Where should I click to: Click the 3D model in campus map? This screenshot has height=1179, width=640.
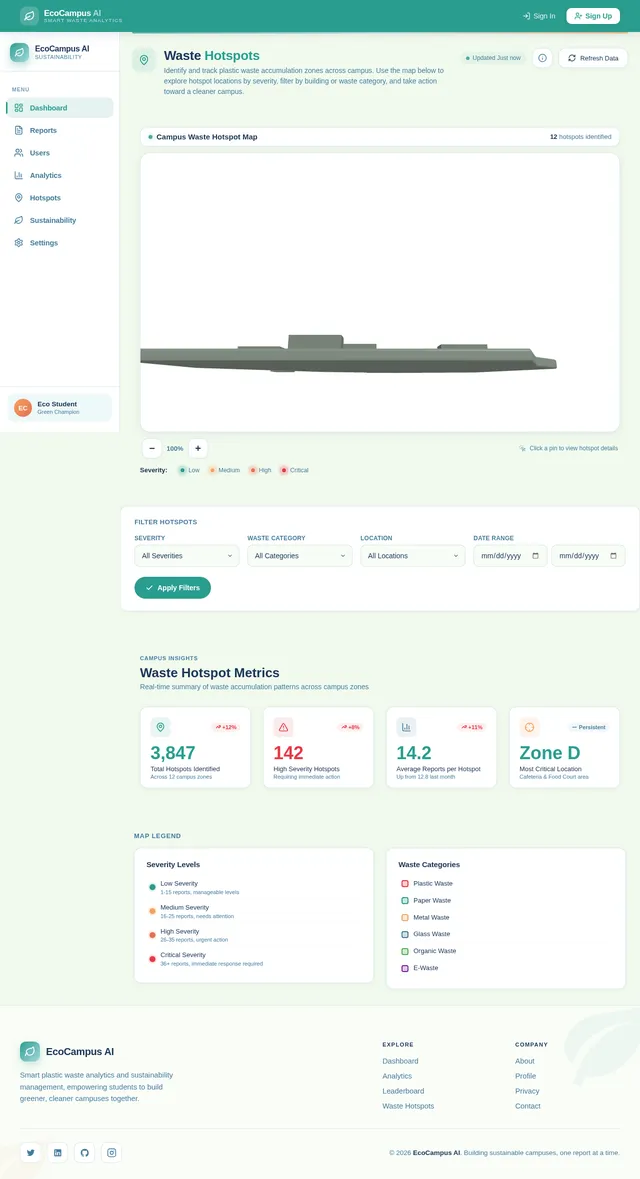coord(348,355)
